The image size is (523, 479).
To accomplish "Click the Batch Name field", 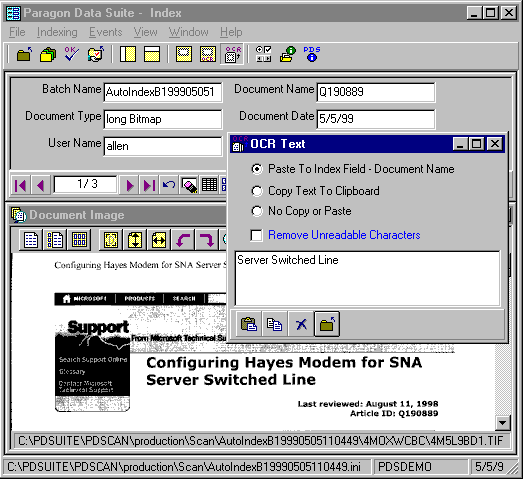I will tap(163, 92).
